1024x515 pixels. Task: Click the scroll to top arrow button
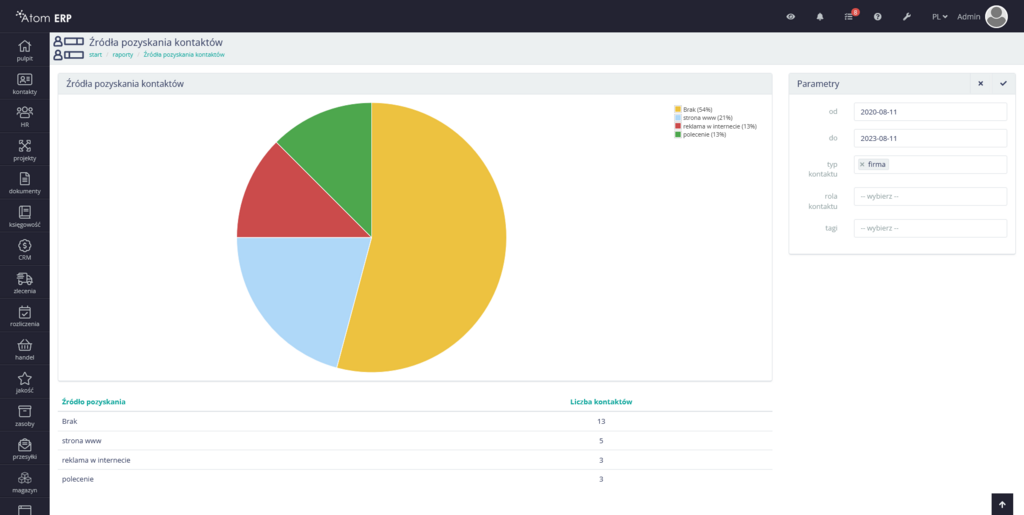(x=1002, y=503)
